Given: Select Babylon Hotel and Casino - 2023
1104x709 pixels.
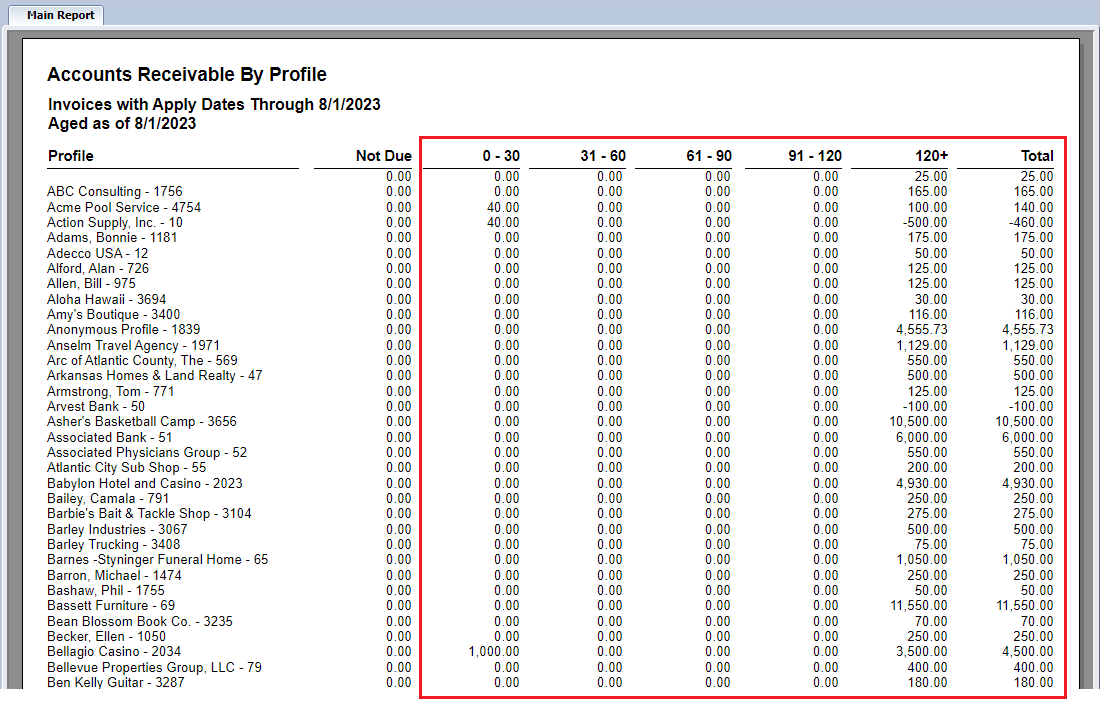Looking at the screenshot, I should [x=144, y=484].
